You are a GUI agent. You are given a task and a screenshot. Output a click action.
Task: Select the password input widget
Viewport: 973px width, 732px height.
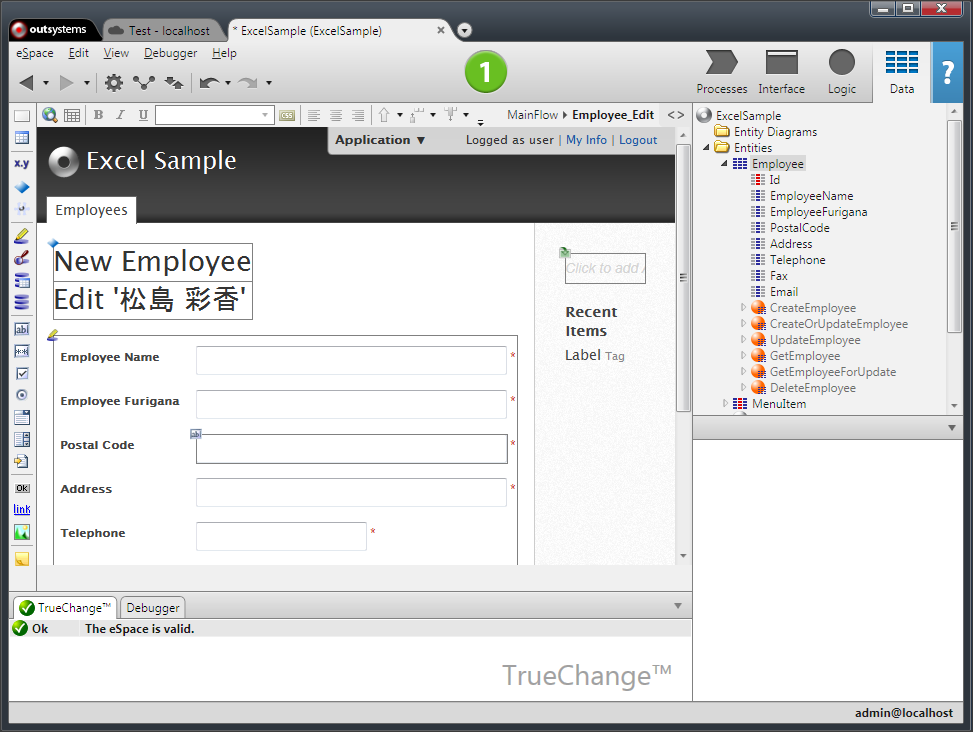coord(22,351)
